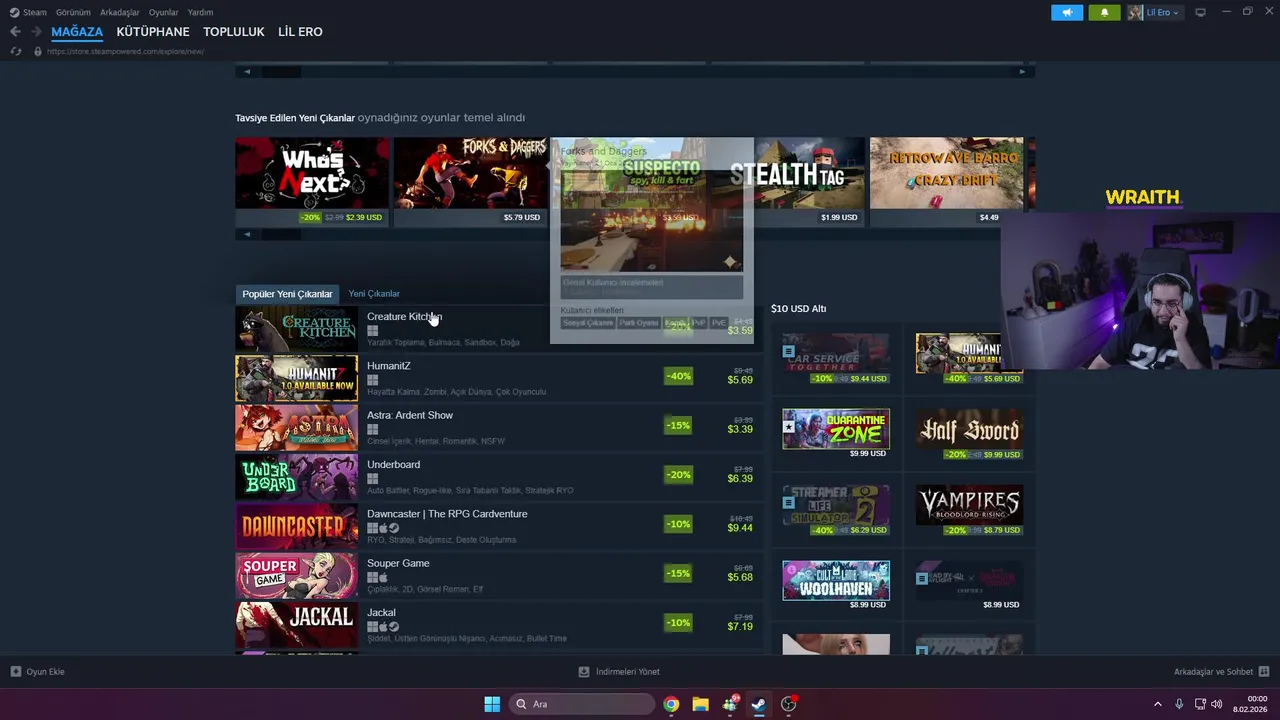The image size is (1280, 720).
Task: Open Creature Kitchen from the list
Action: coord(499,329)
